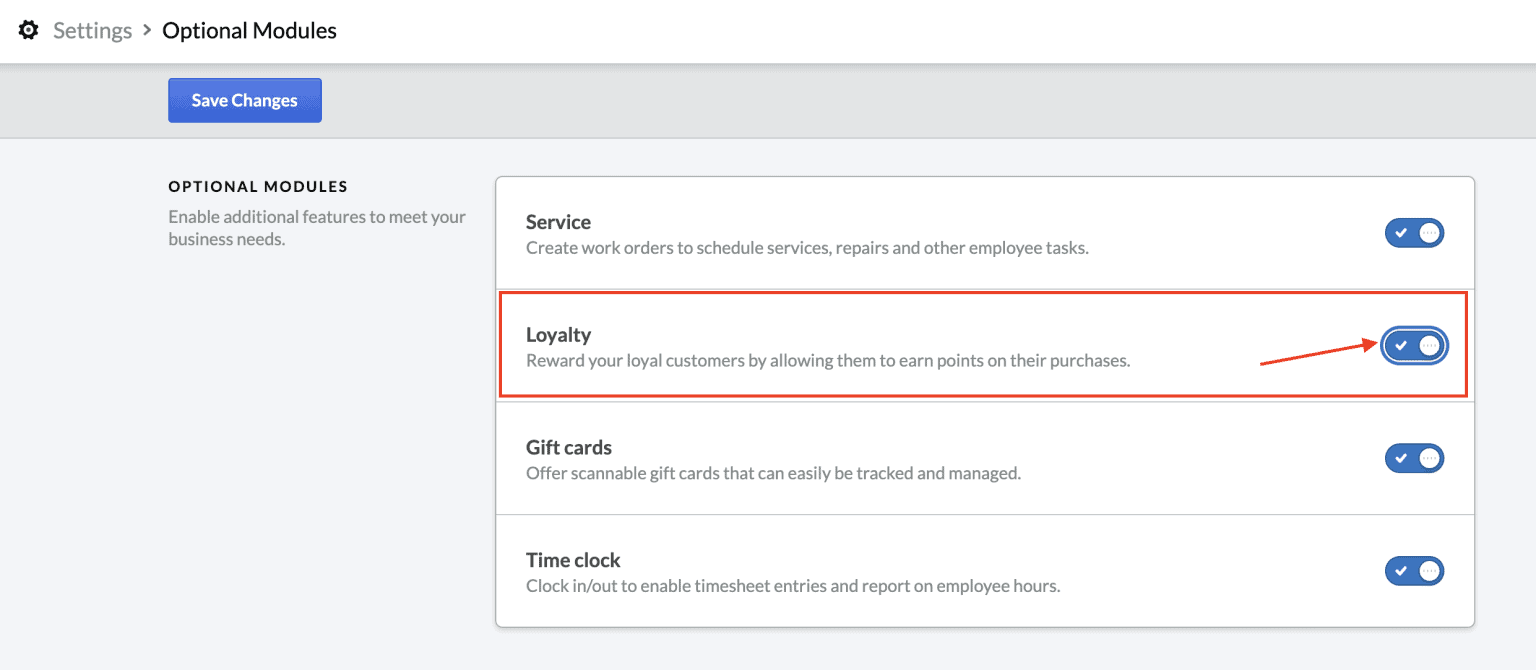1536x670 pixels.
Task: Open the Settings breadcrumb link
Action: point(92,30)
